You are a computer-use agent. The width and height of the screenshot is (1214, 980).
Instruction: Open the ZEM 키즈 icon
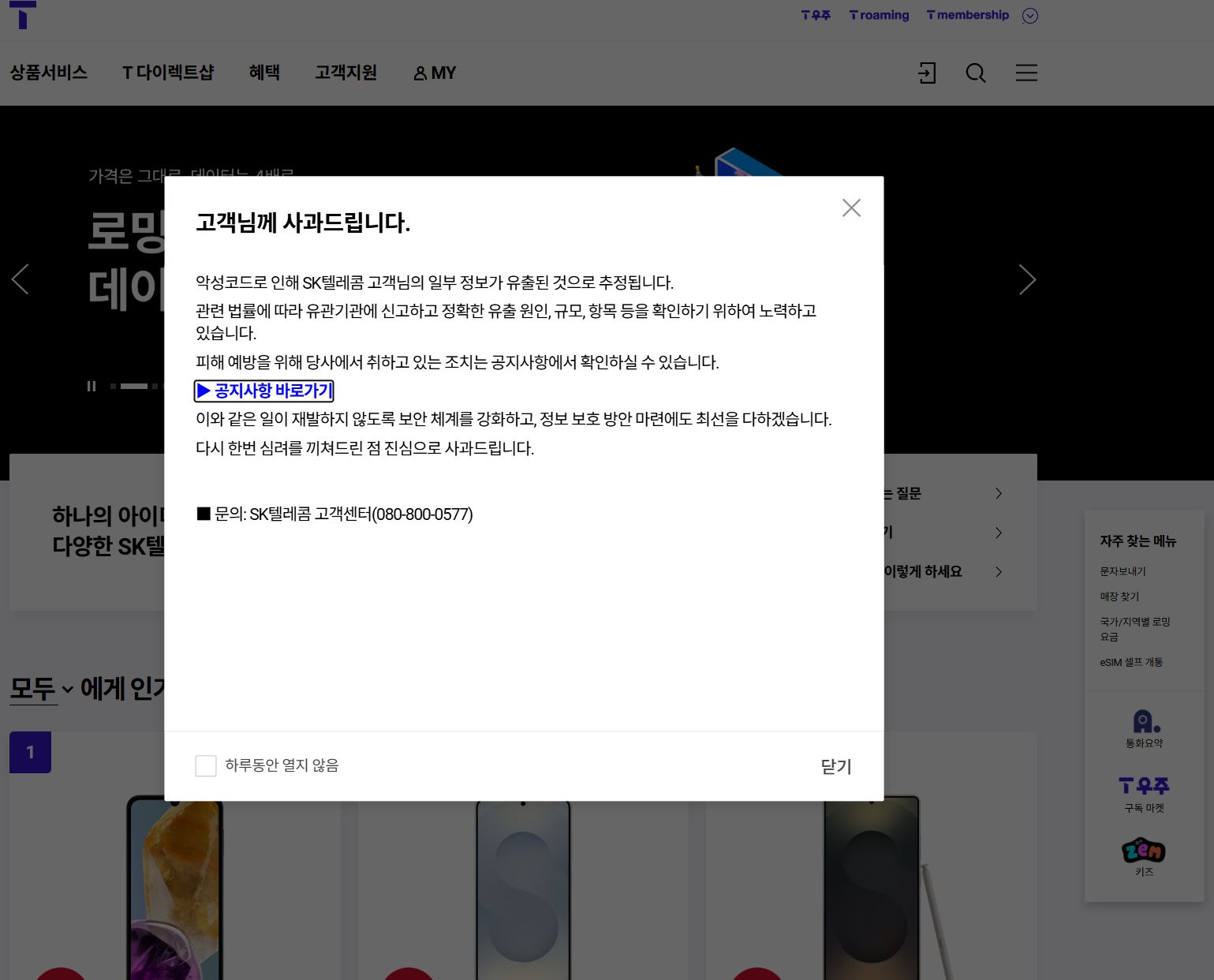point(1145,857)
